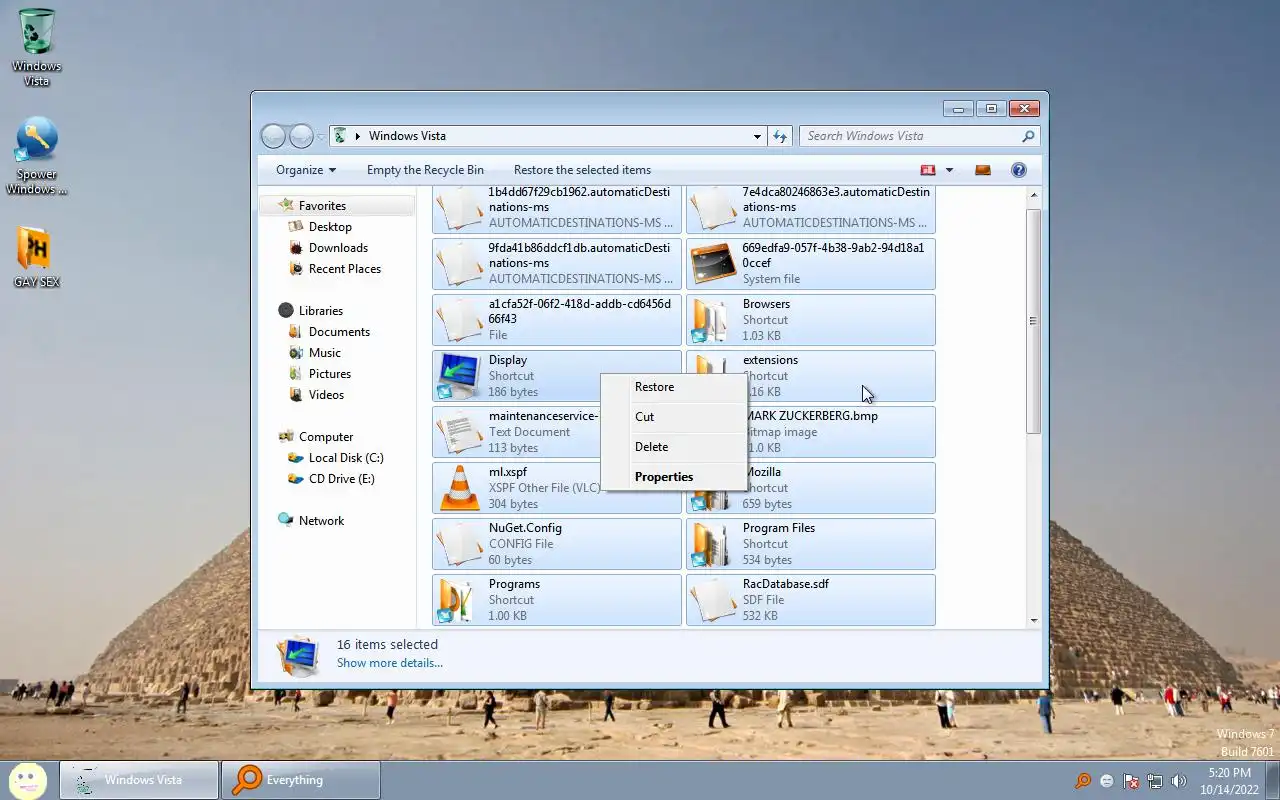Screen dimensions: 1280x800
Task: Switch to Windows Vista taskbar button
Action: tap(139, 780)
